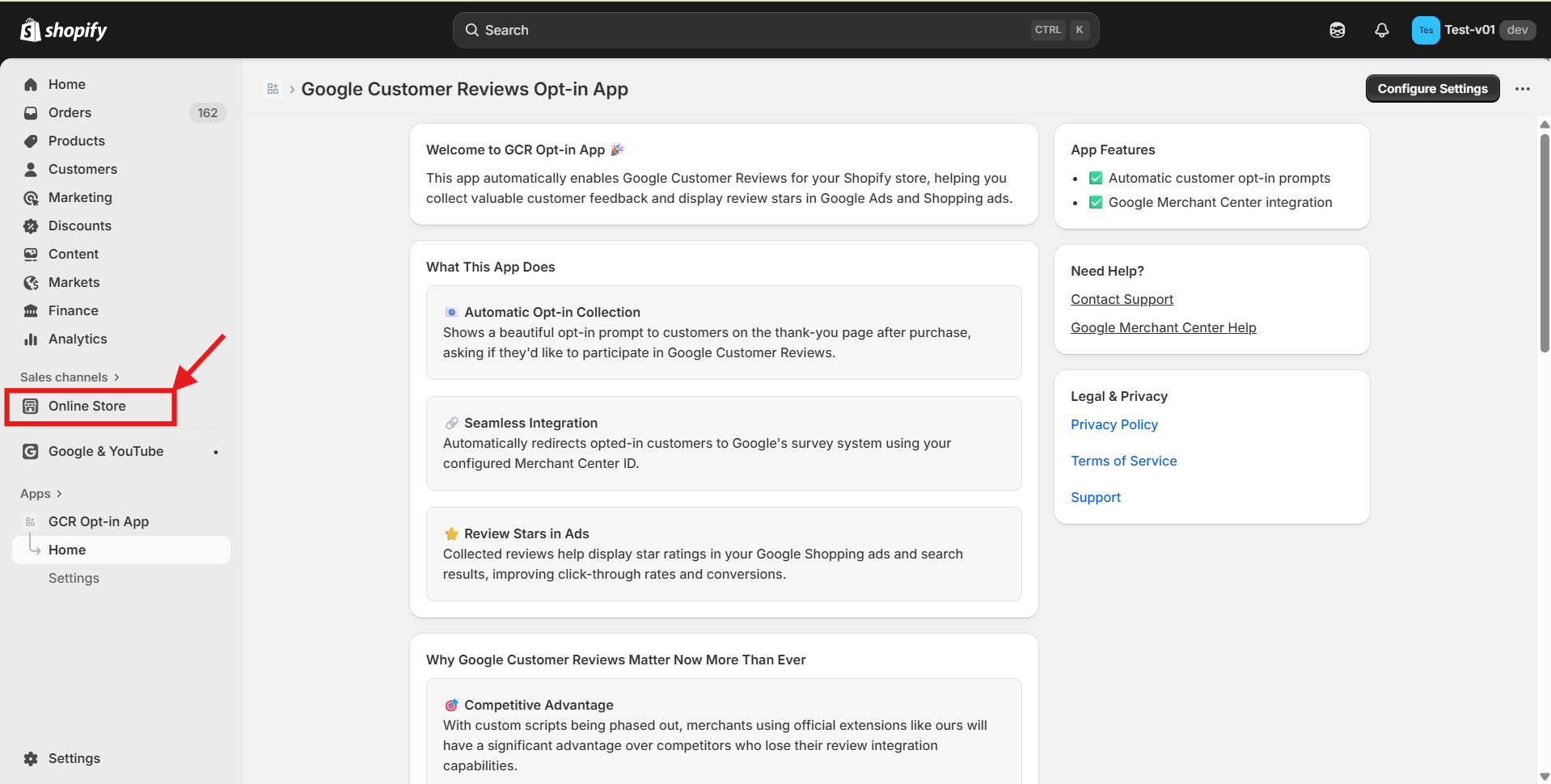Select the Orders icon in the sidebar

(x=30, y=112)
